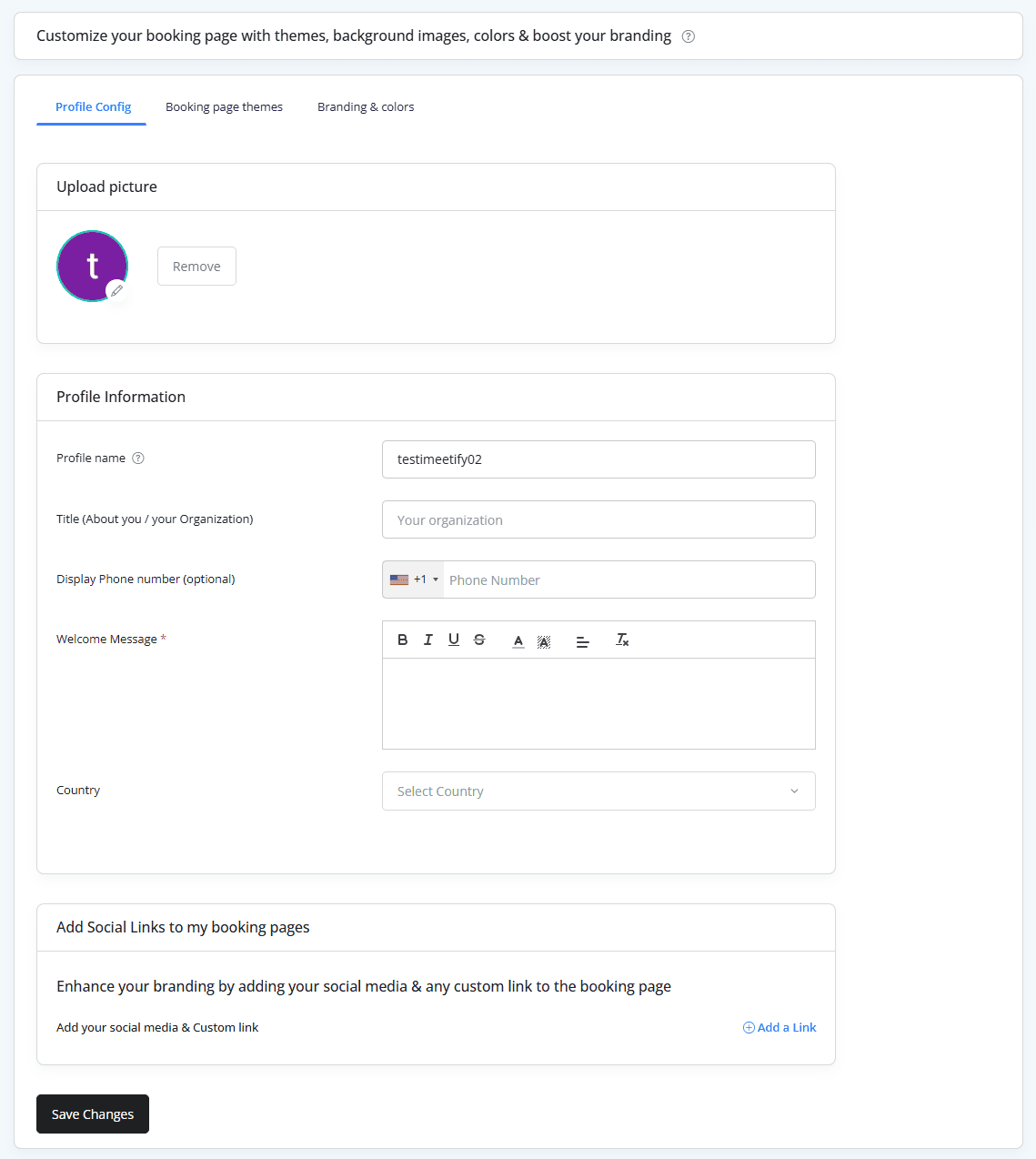The width and height of the screenshot is (1036, 1159).
Task: Click the Add a Link link
Action: tap(780, 1028)
